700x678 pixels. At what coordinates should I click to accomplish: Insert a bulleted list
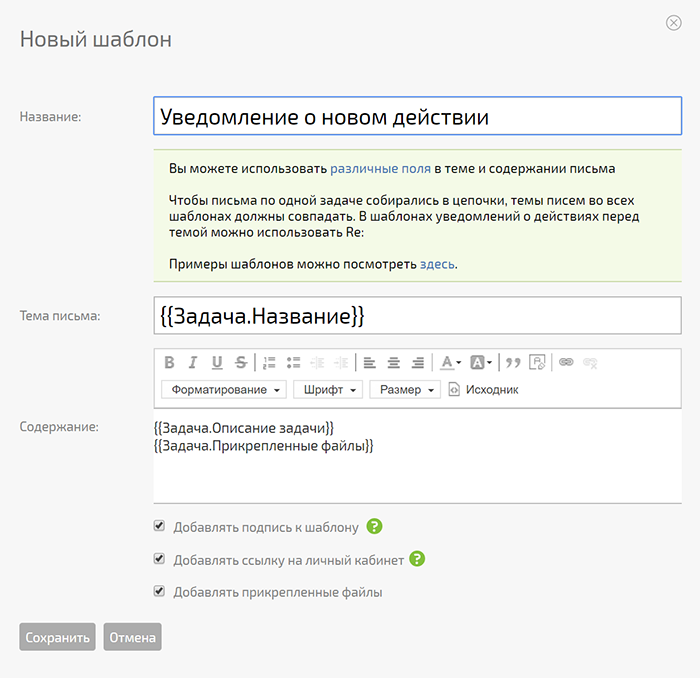294,362
